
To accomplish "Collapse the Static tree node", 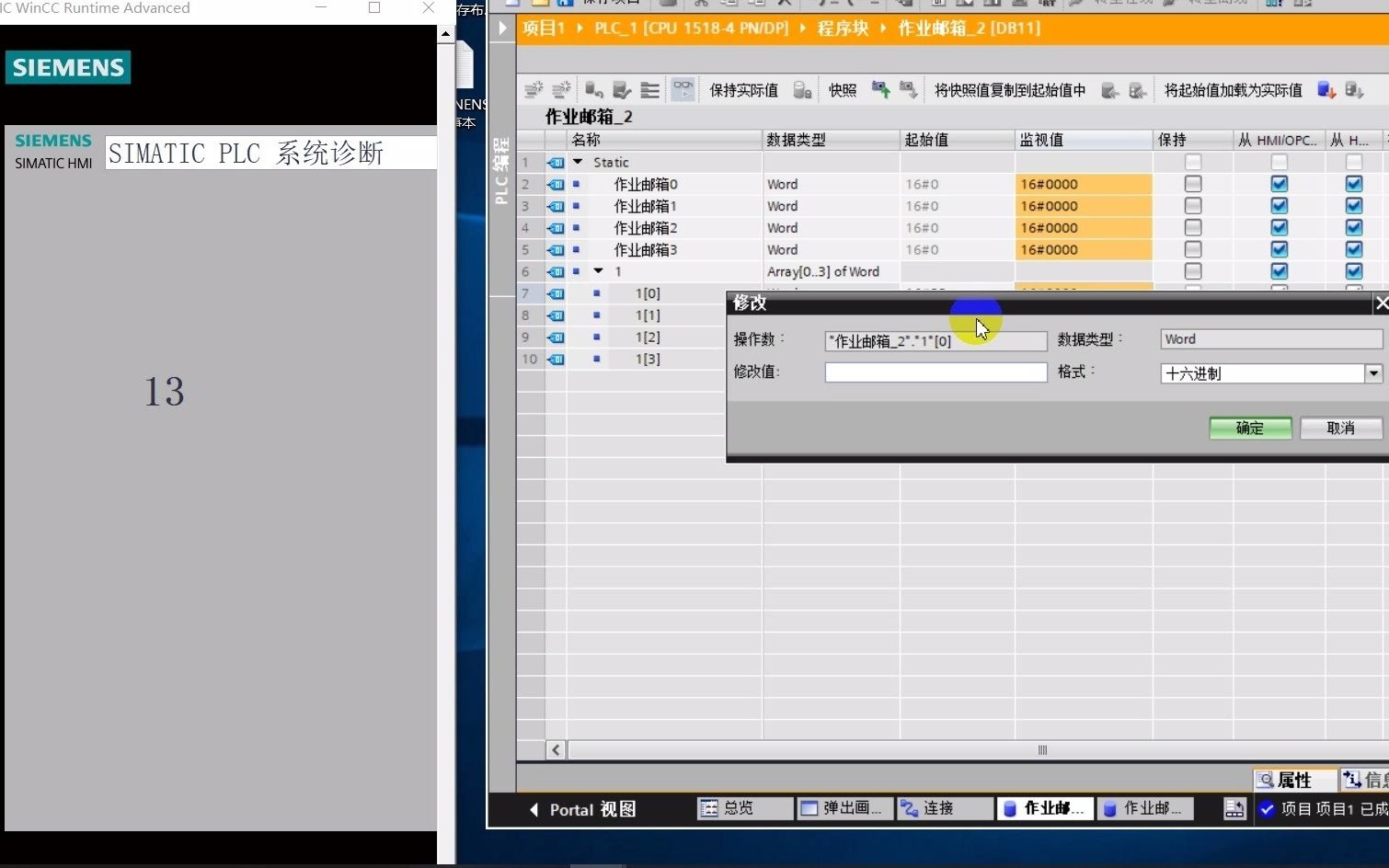I will point(578,162).
